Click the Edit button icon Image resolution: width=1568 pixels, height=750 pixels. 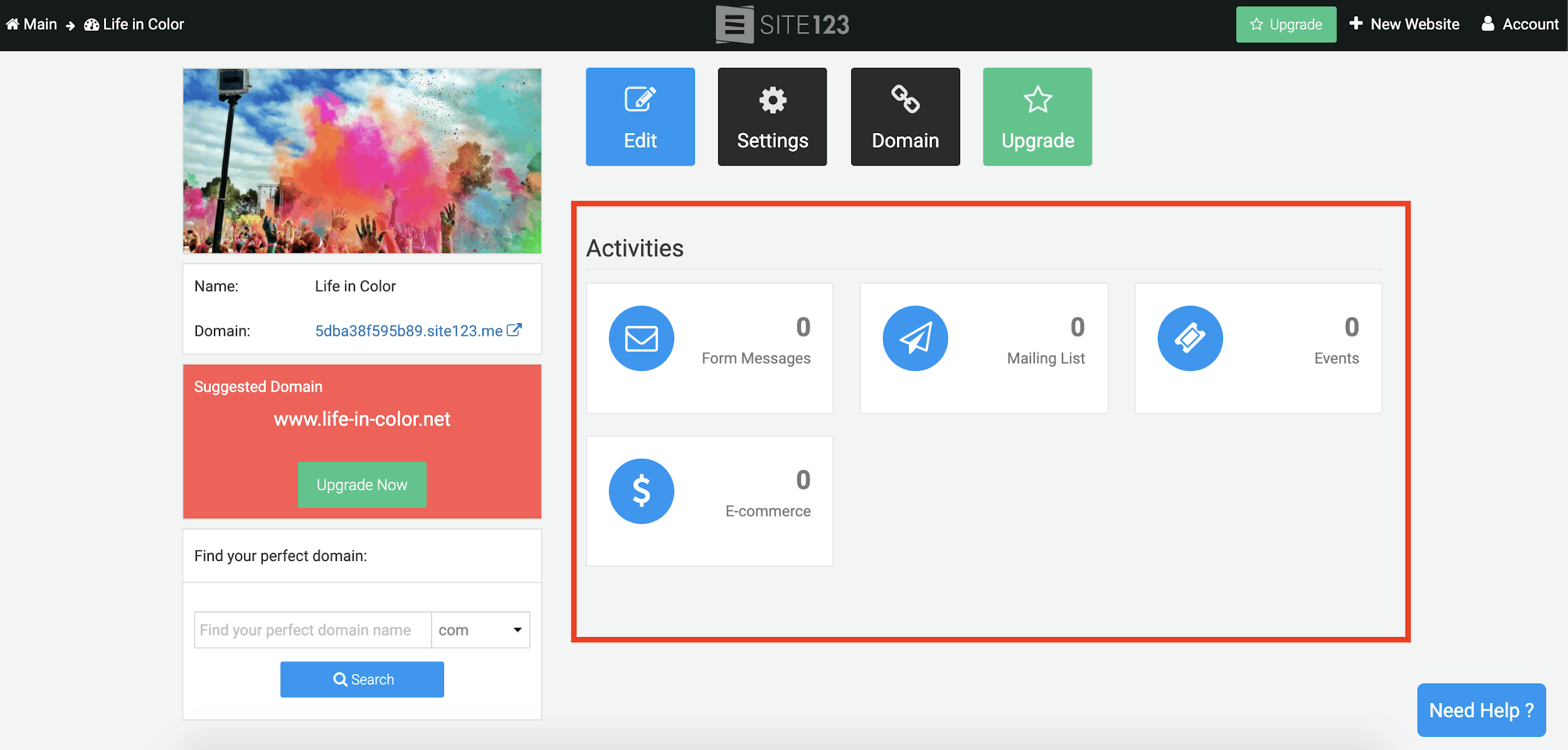[641, 99]
